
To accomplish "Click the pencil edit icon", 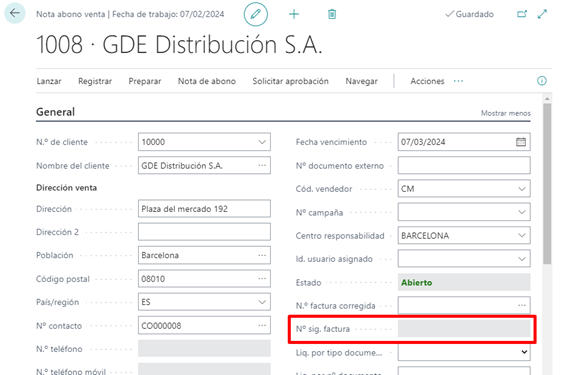I will 256,14.
